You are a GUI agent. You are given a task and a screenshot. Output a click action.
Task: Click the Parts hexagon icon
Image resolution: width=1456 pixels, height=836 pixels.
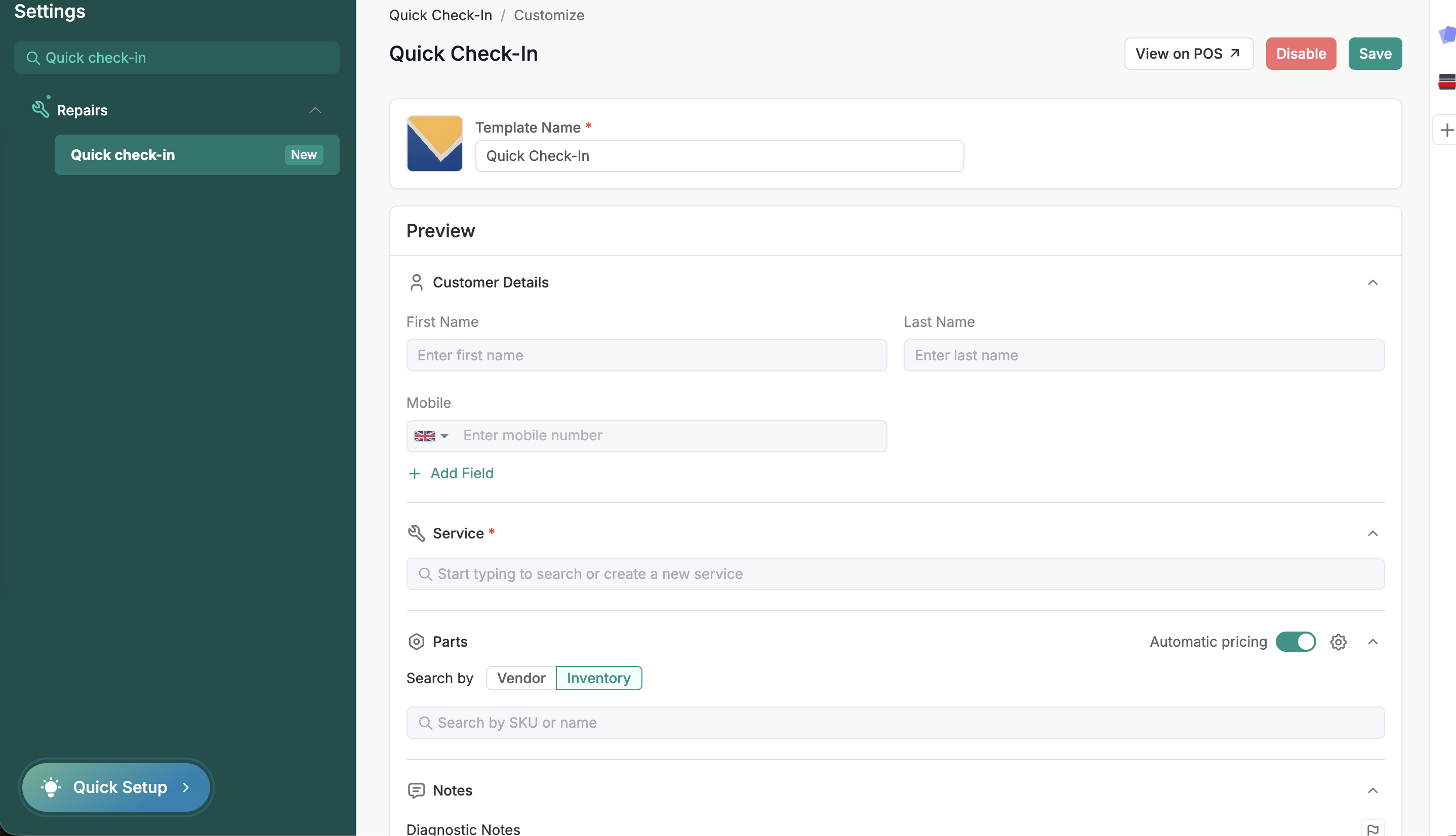[417, 642]
